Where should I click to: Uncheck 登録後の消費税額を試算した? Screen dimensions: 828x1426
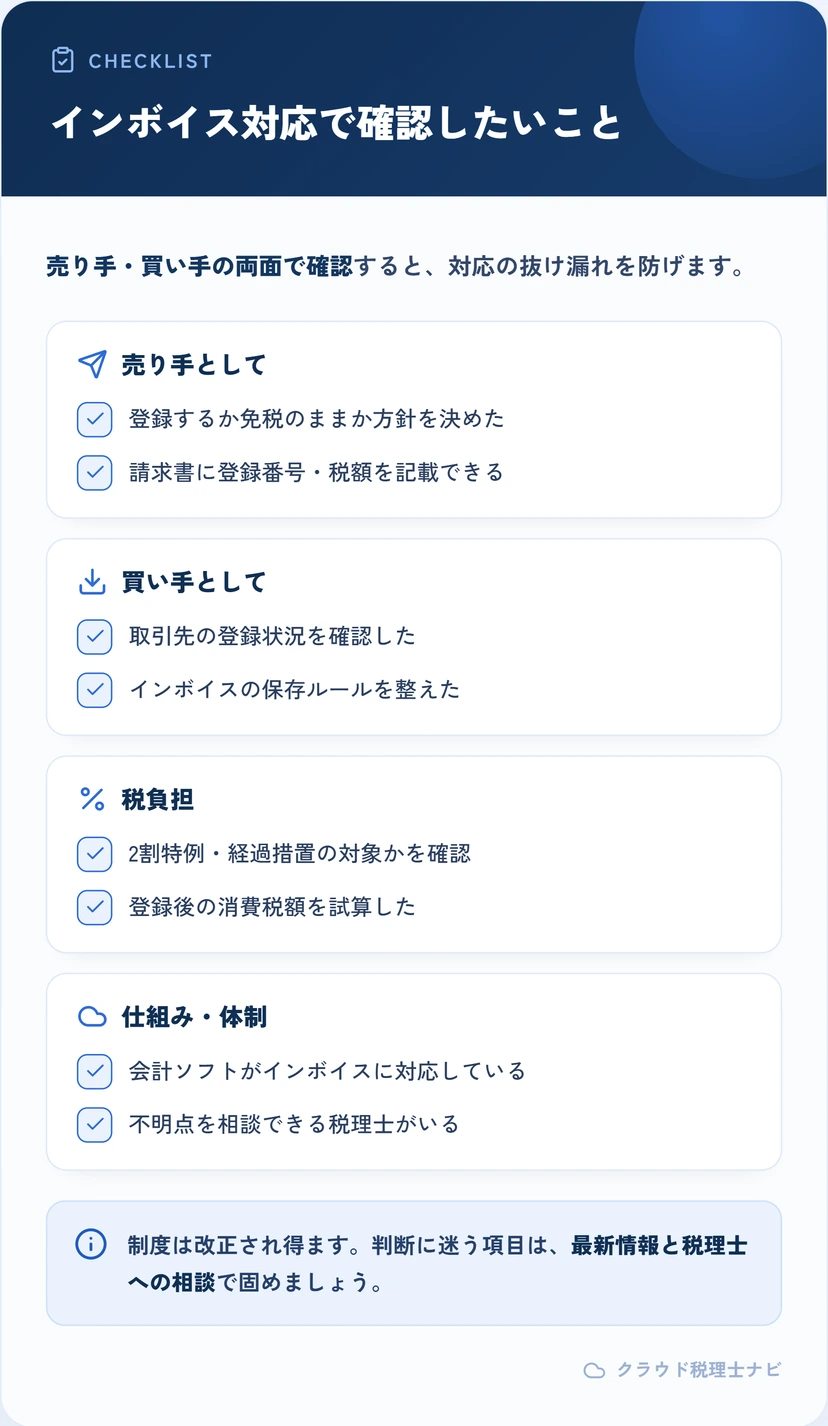pos(94,907)
